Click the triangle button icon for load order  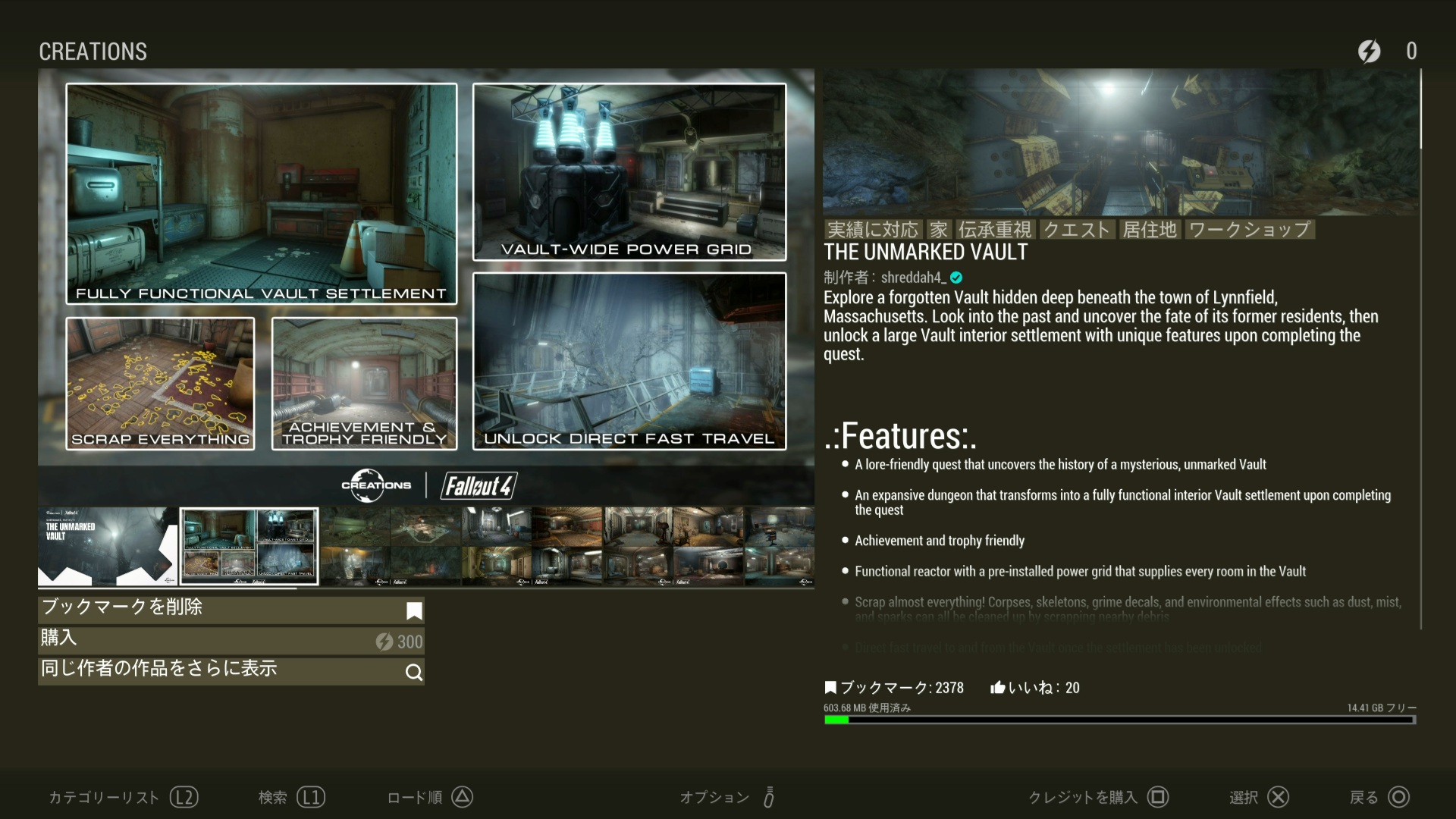click(x=463, y=797)
